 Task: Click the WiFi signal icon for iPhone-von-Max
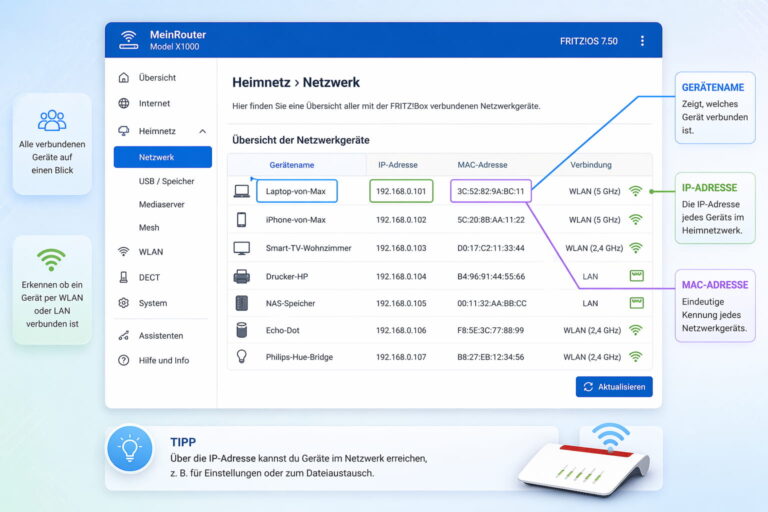tap(636, 219)
